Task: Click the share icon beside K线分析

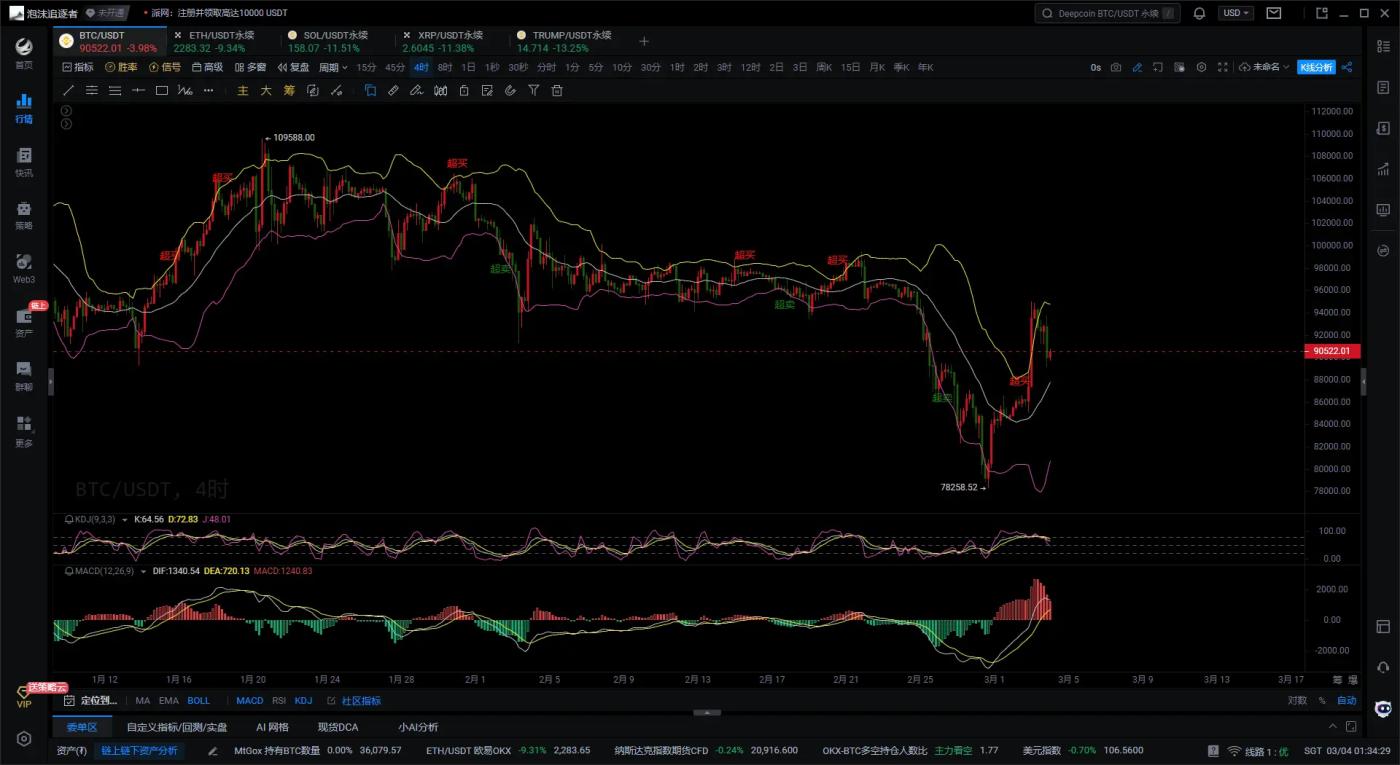Action: tap(1346, 67)
